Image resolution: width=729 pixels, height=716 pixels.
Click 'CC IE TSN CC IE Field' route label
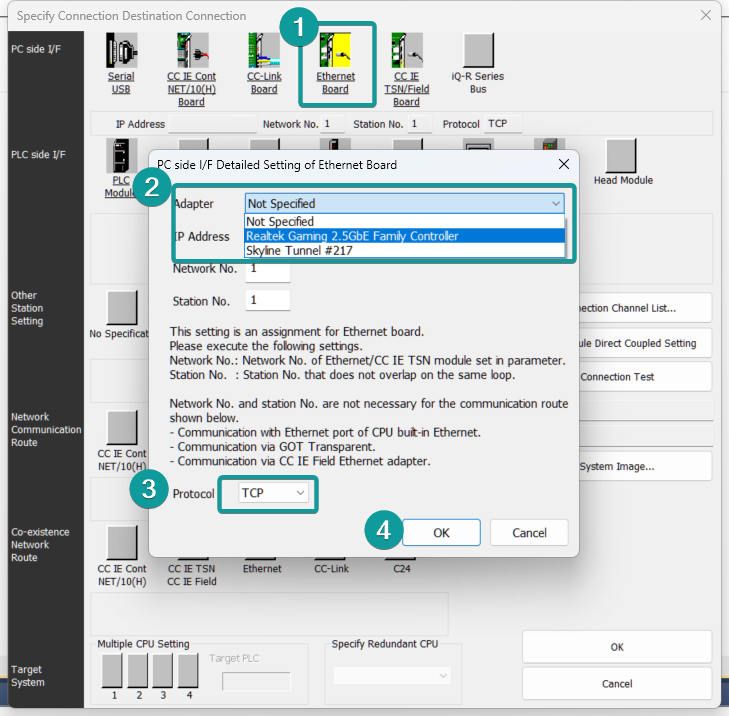tap(192, 575)
